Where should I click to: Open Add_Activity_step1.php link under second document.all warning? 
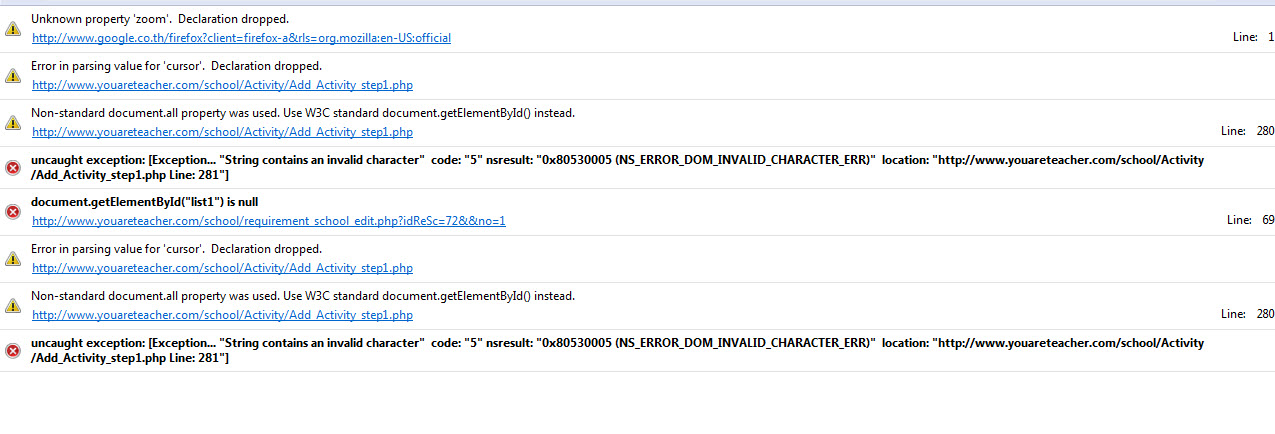click(x=222, y=315)
